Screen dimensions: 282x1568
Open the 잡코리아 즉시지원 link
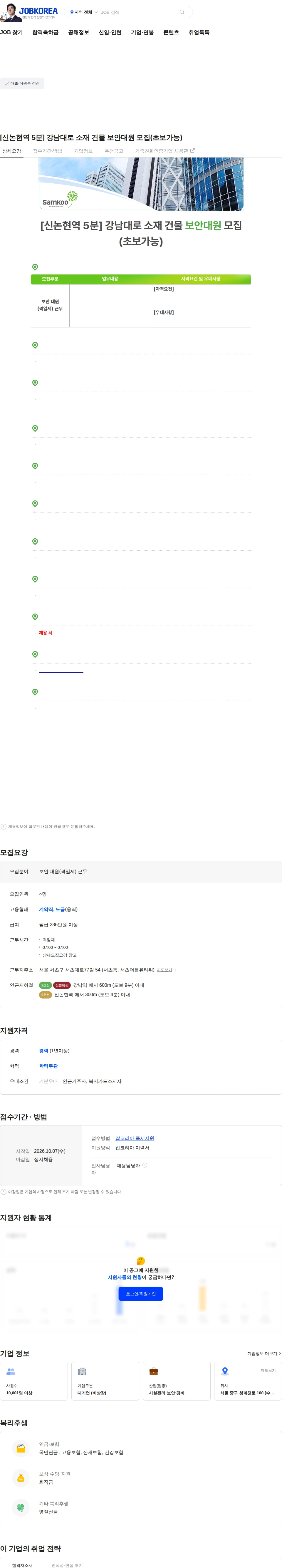[135, 1138]
